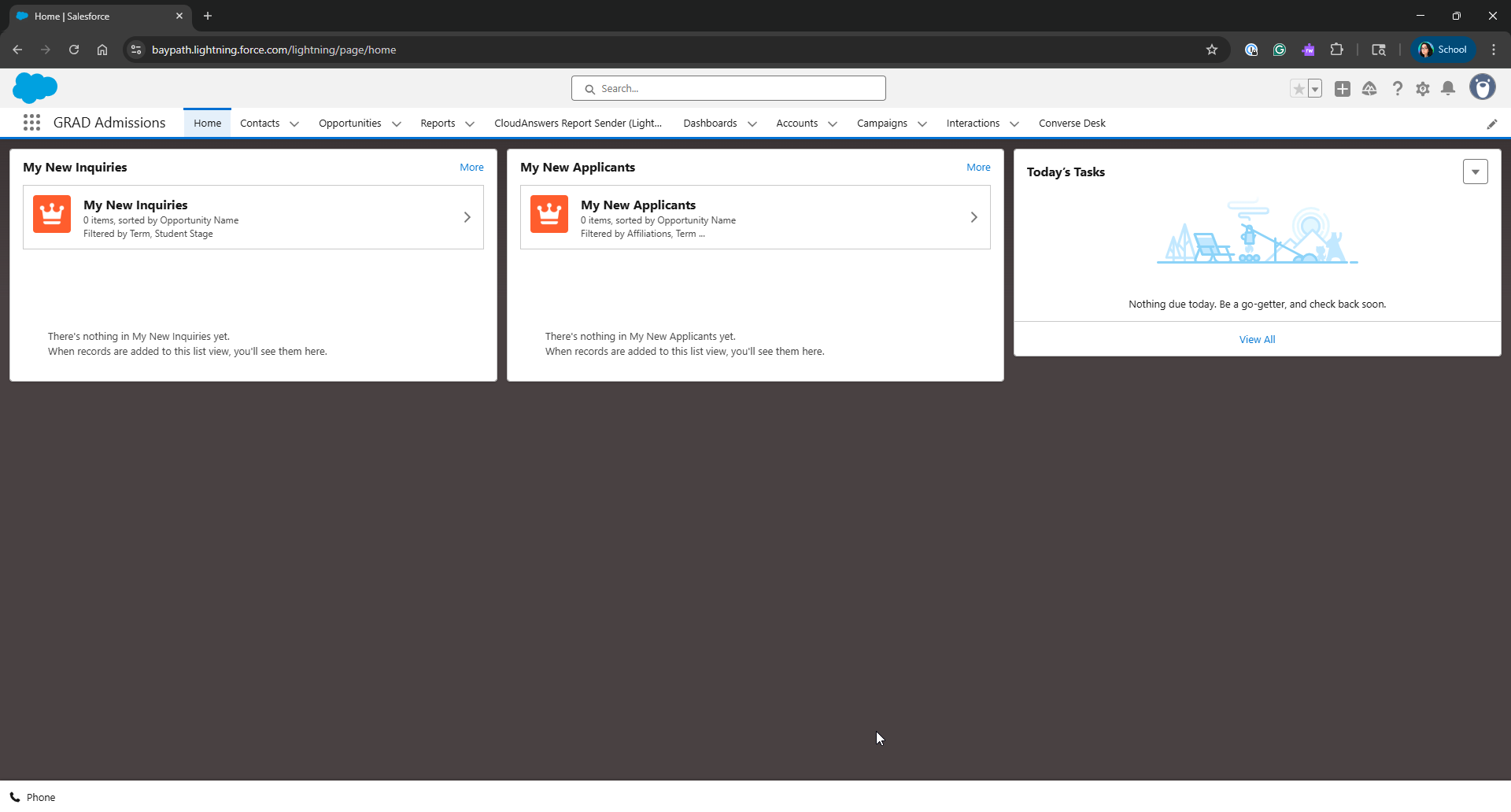Viewport: 1511px width, 812px height.
Task: Expand the Favorites list dropdown arrow
Action: [x=1315, y=89]
